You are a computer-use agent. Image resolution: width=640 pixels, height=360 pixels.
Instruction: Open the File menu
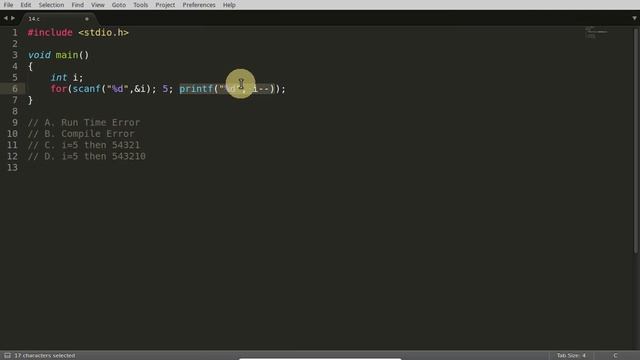(8, 5)
